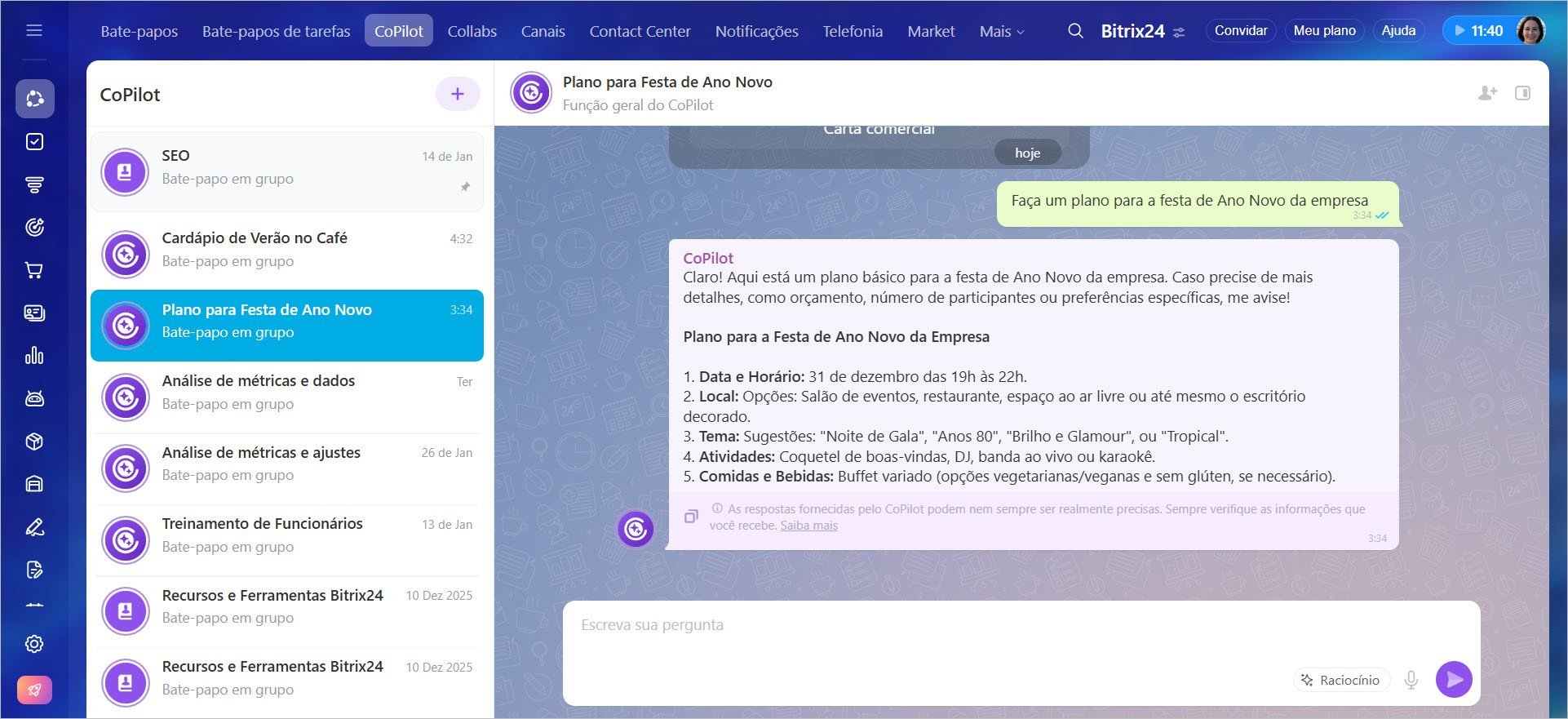The height and width of the screenshot is (719, 1568).
Task: Send the message with the purple arrow button
Action: [x=1453, y=679]
